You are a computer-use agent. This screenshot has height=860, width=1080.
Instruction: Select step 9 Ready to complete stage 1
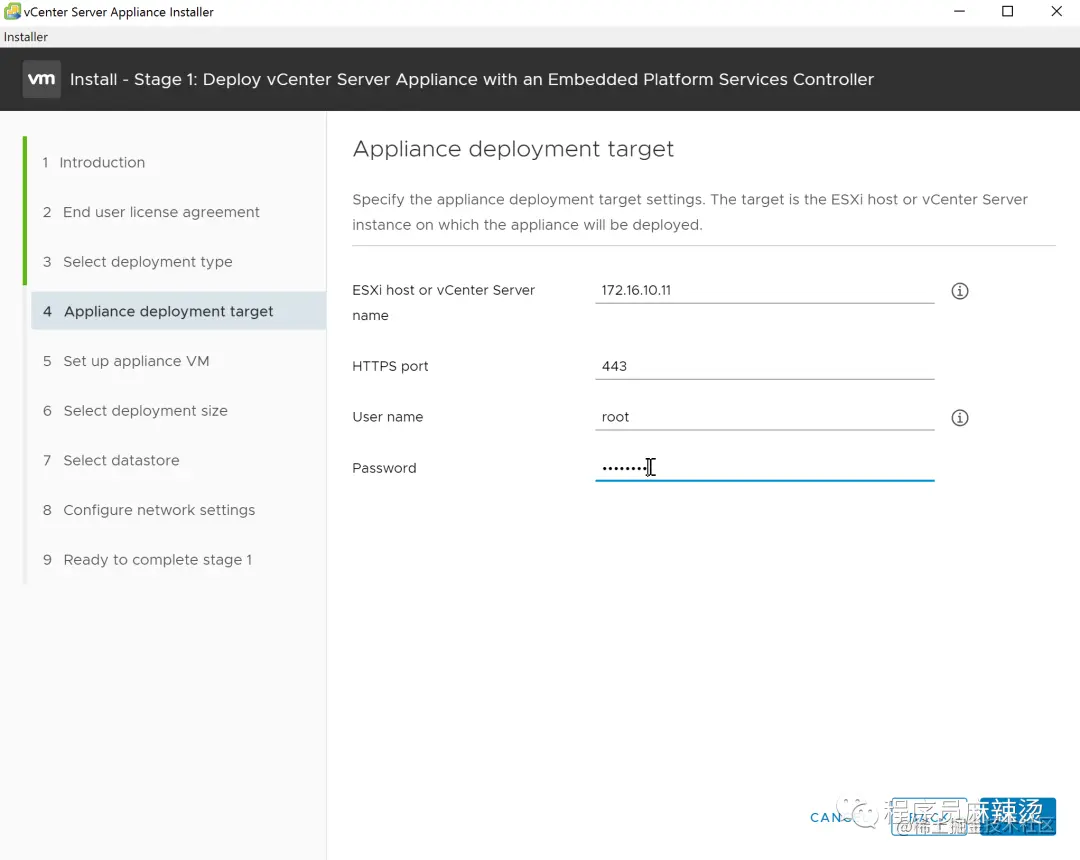(148, 560)
